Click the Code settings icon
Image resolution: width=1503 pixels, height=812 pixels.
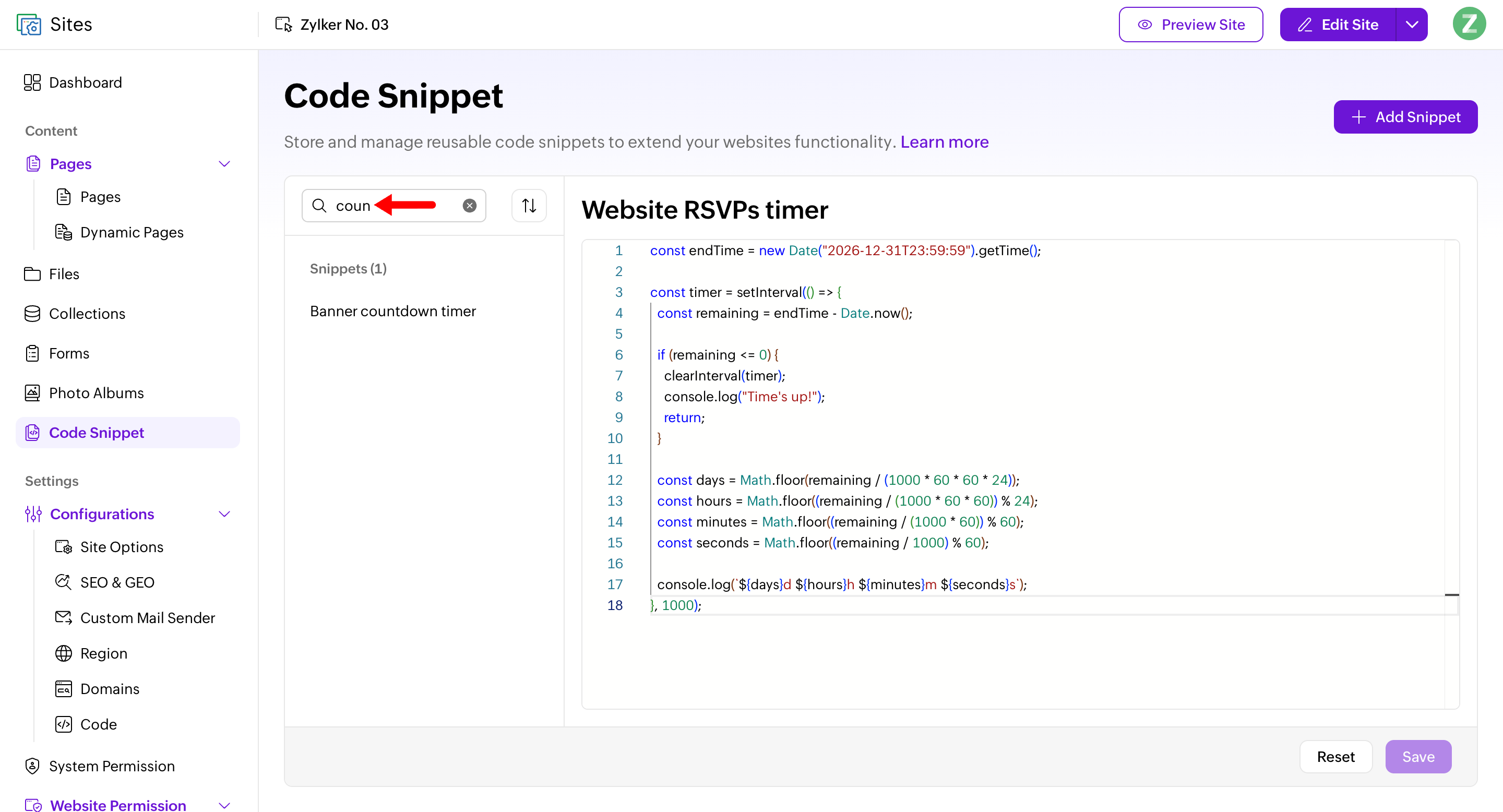(64, 724)
